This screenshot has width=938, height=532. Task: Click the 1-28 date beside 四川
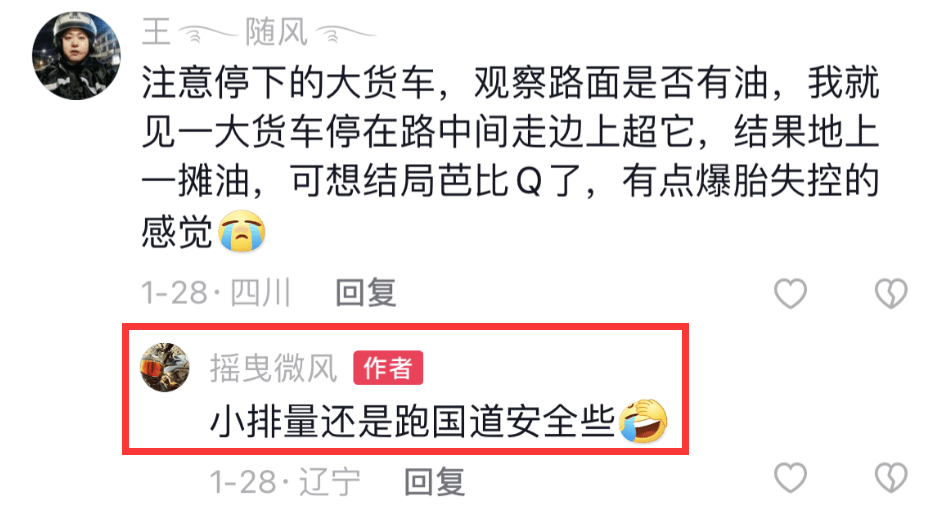174,293
